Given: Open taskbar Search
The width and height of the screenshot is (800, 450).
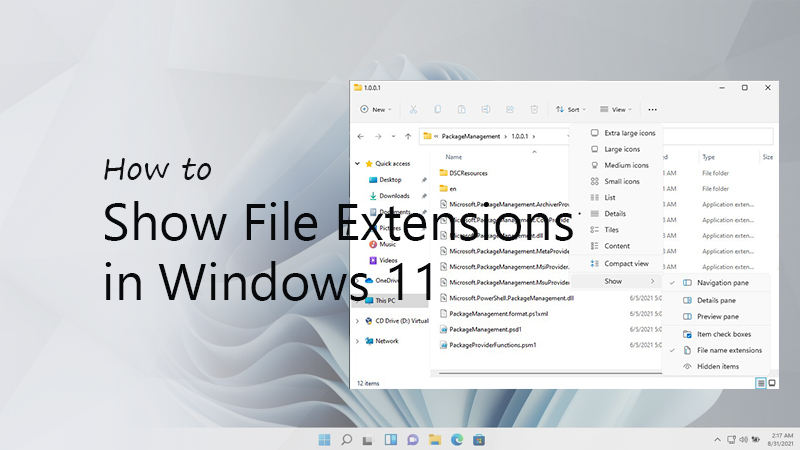Looking at the screenshot, I should tap(346, 439).
